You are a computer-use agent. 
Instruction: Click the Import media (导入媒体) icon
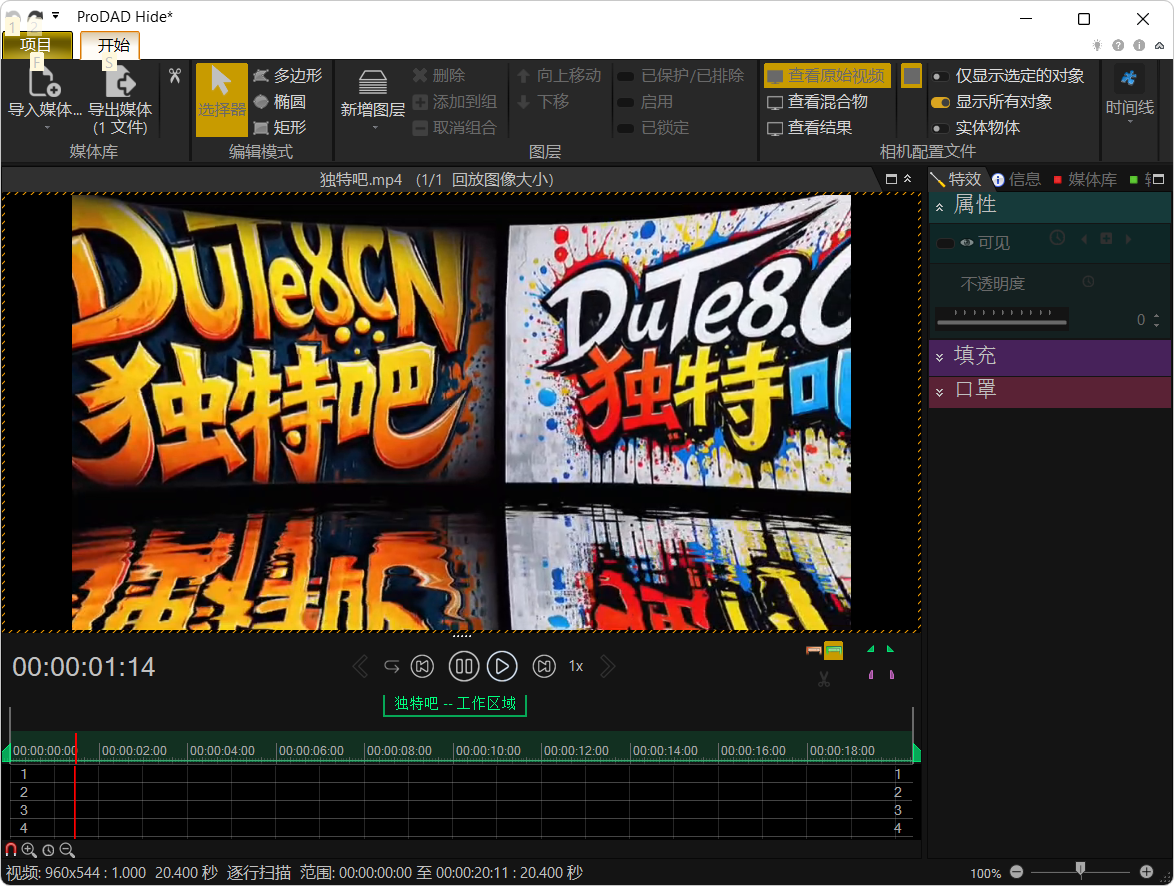[x=44, y=80]
